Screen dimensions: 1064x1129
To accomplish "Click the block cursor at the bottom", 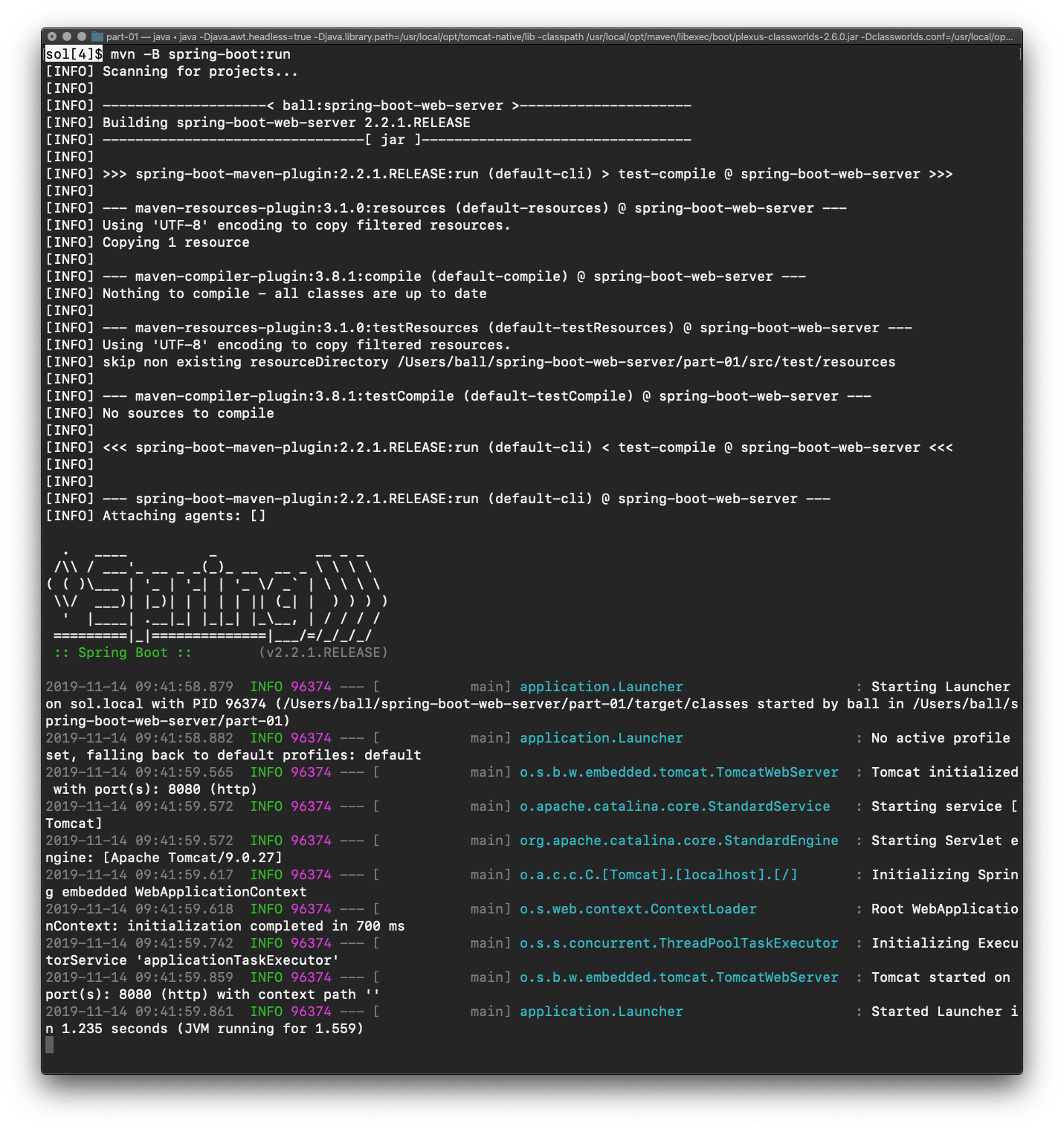I will (51, 1045).
